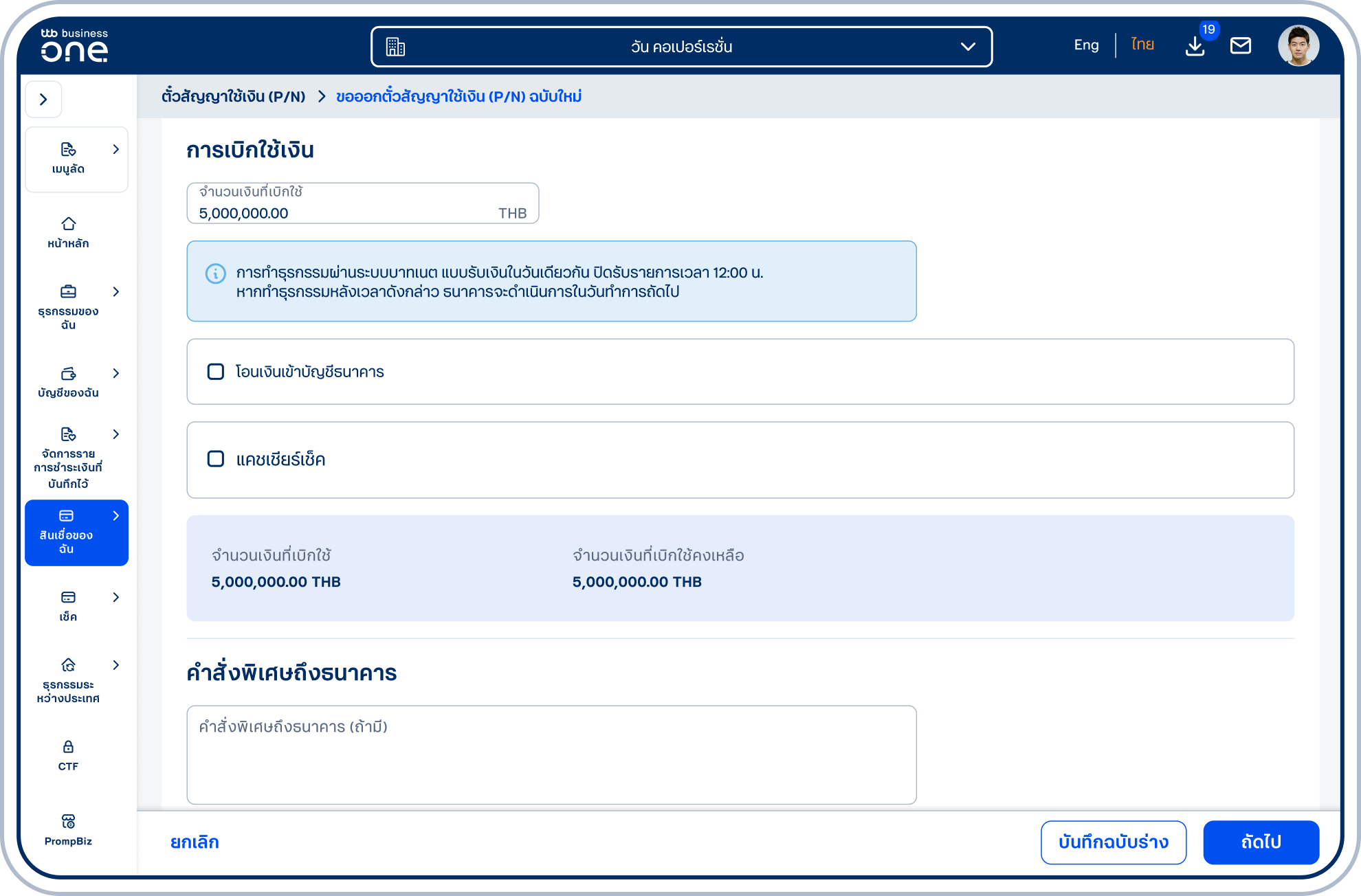Open the download notifications icon
Viewport: 1361px width, 896px height.
[1195, 46]
